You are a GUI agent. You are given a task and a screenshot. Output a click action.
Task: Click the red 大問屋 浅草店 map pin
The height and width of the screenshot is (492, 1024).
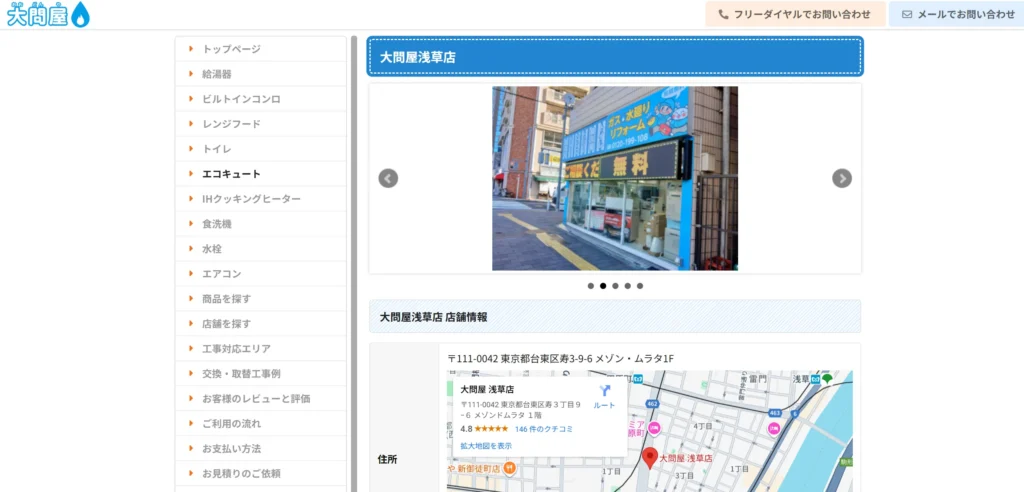[x=650, y=457]
